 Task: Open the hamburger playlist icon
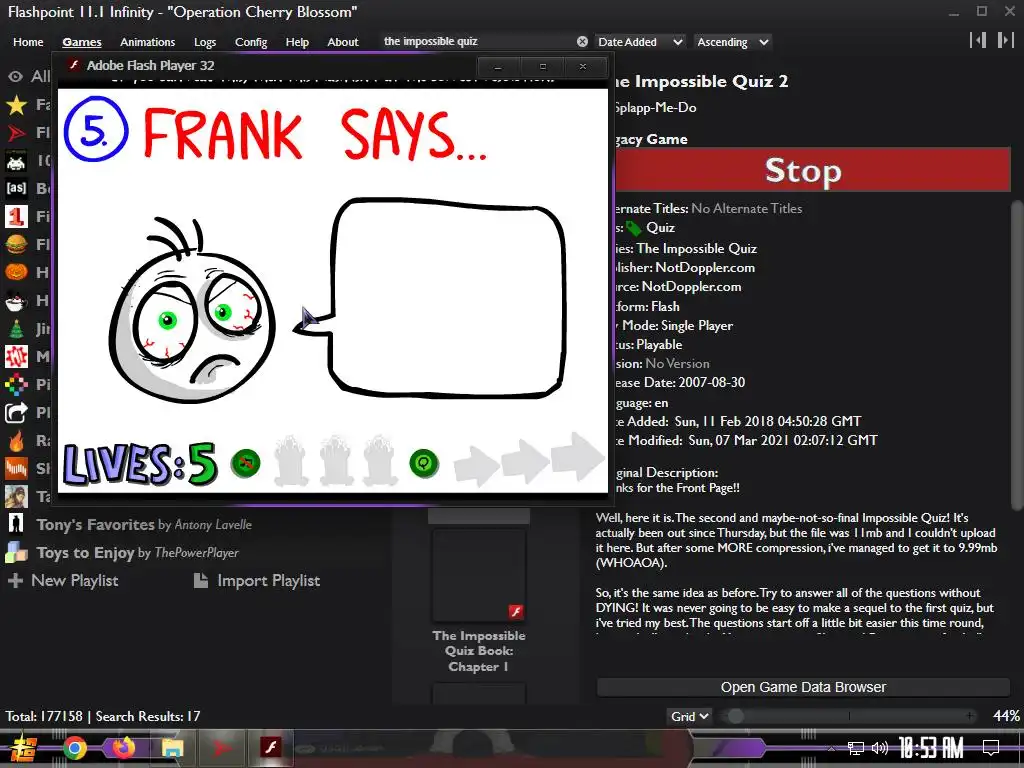tap(16, 244)
